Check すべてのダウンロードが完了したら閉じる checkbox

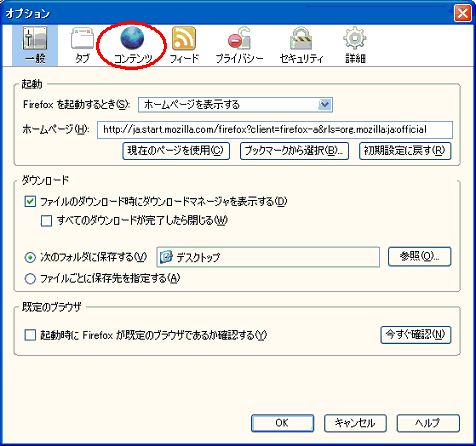click(x=46, y=221)
